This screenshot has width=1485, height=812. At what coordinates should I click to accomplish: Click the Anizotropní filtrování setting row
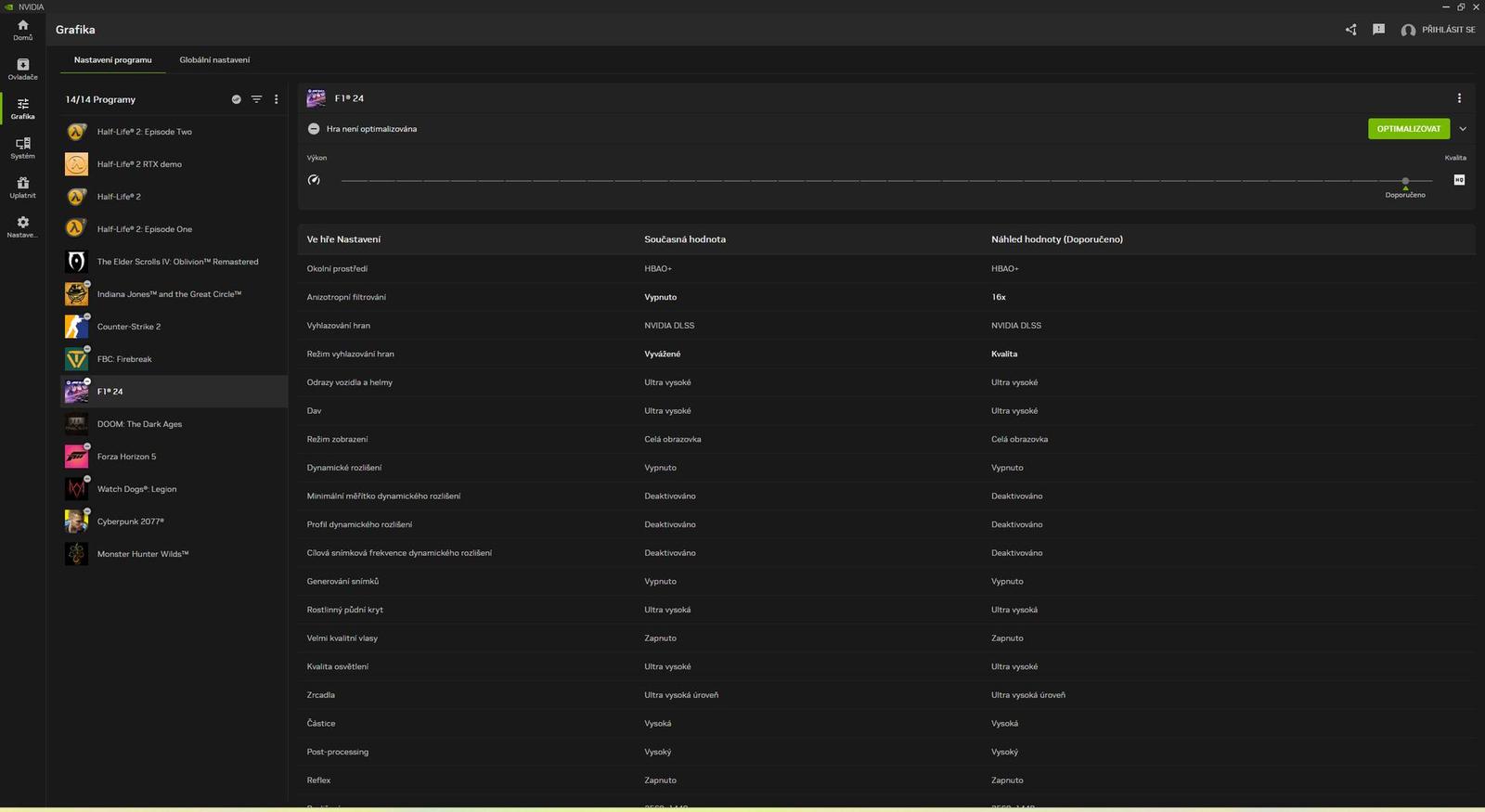(886, 297)
